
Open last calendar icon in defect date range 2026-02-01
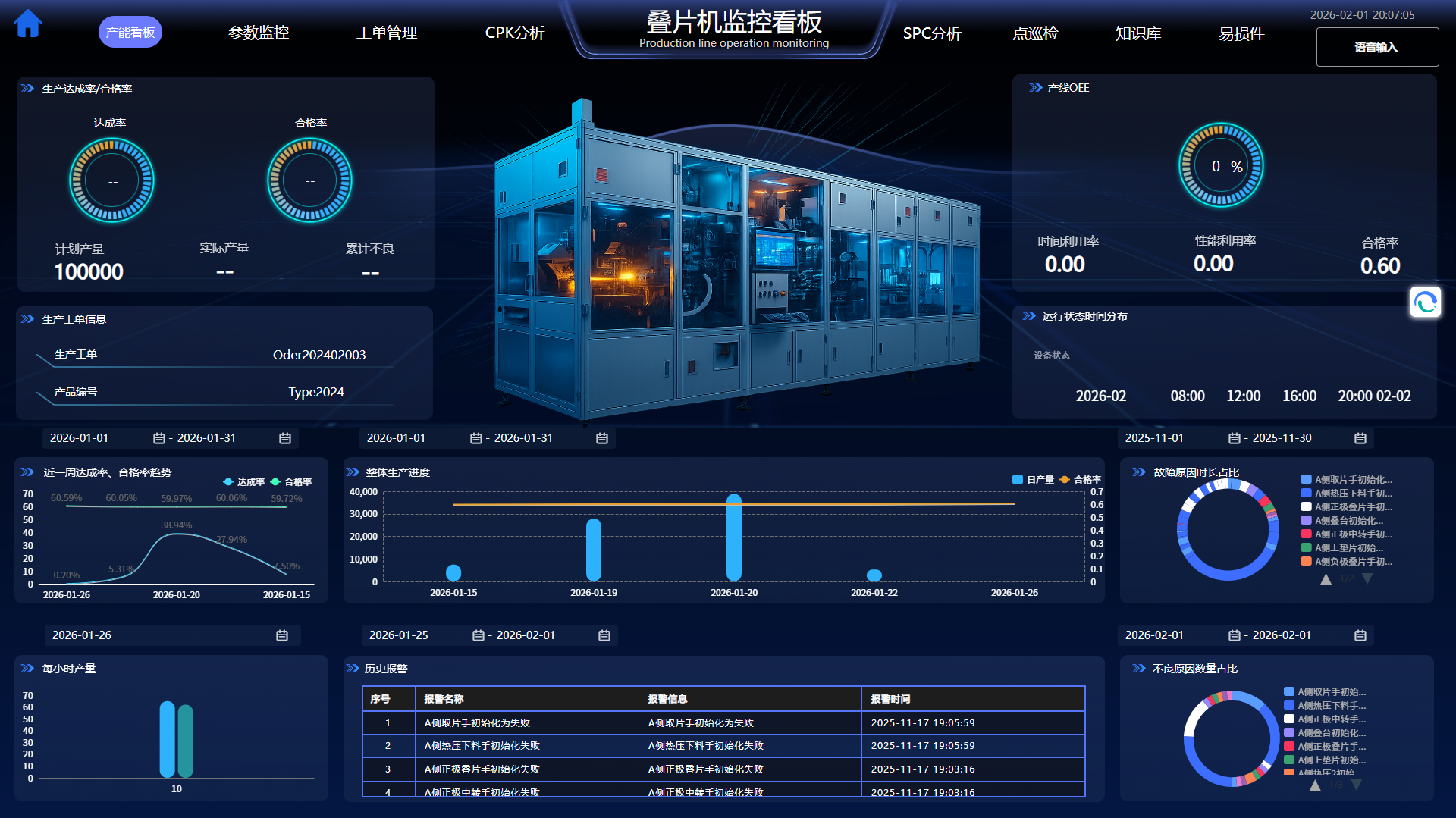[1360, 635]
